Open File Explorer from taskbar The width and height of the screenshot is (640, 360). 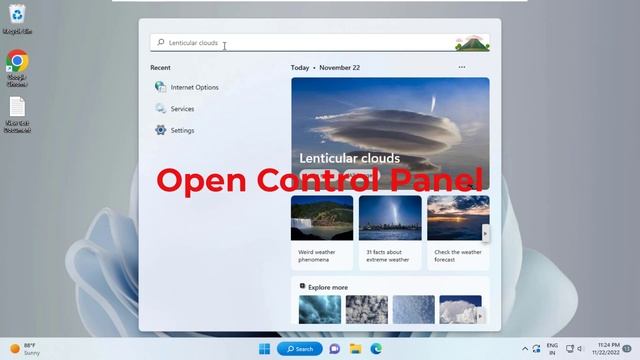tap(356, 349)
